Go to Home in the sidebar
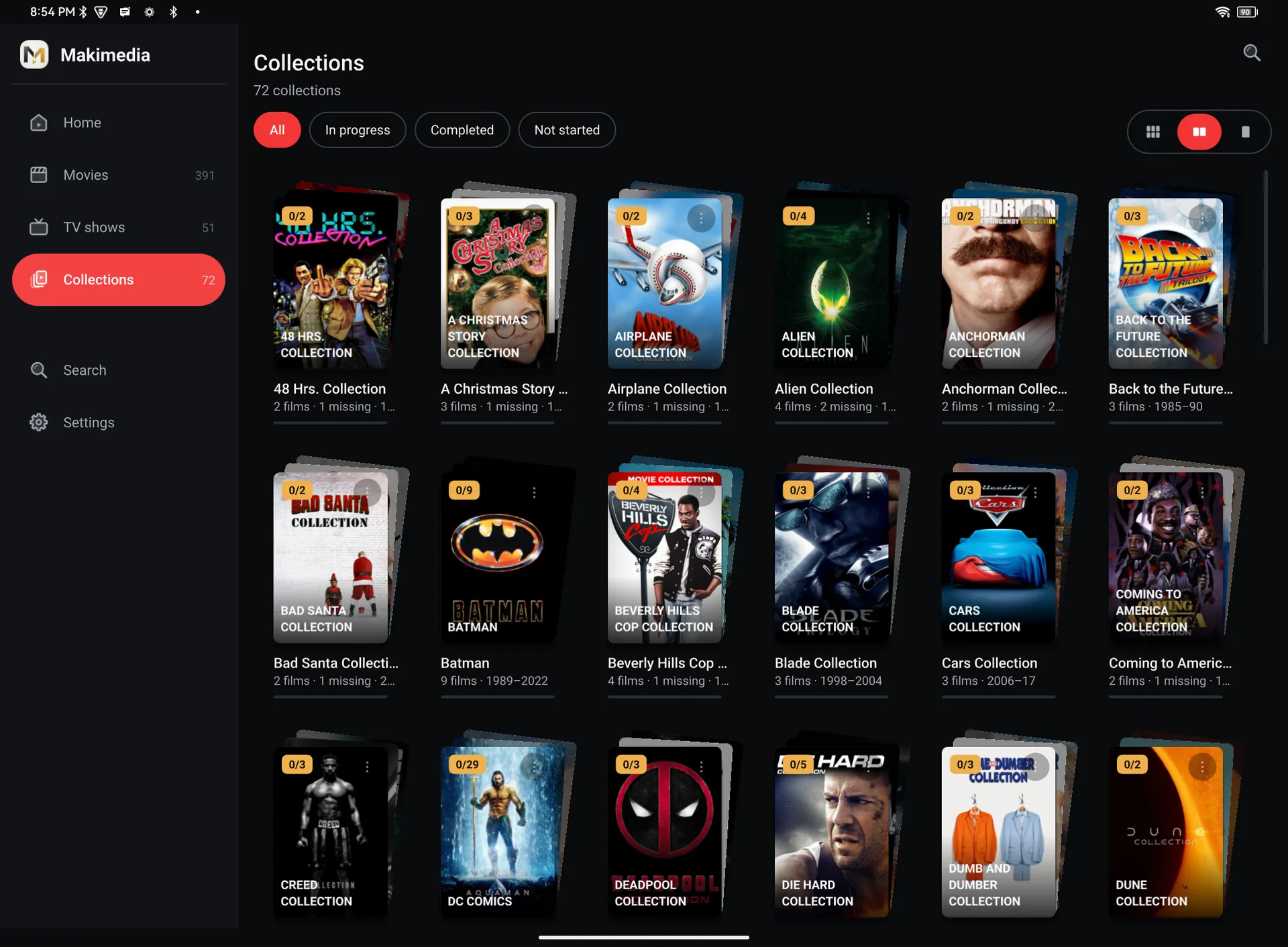The height and width of the screenshot is (947, 1288). point(119,123)
